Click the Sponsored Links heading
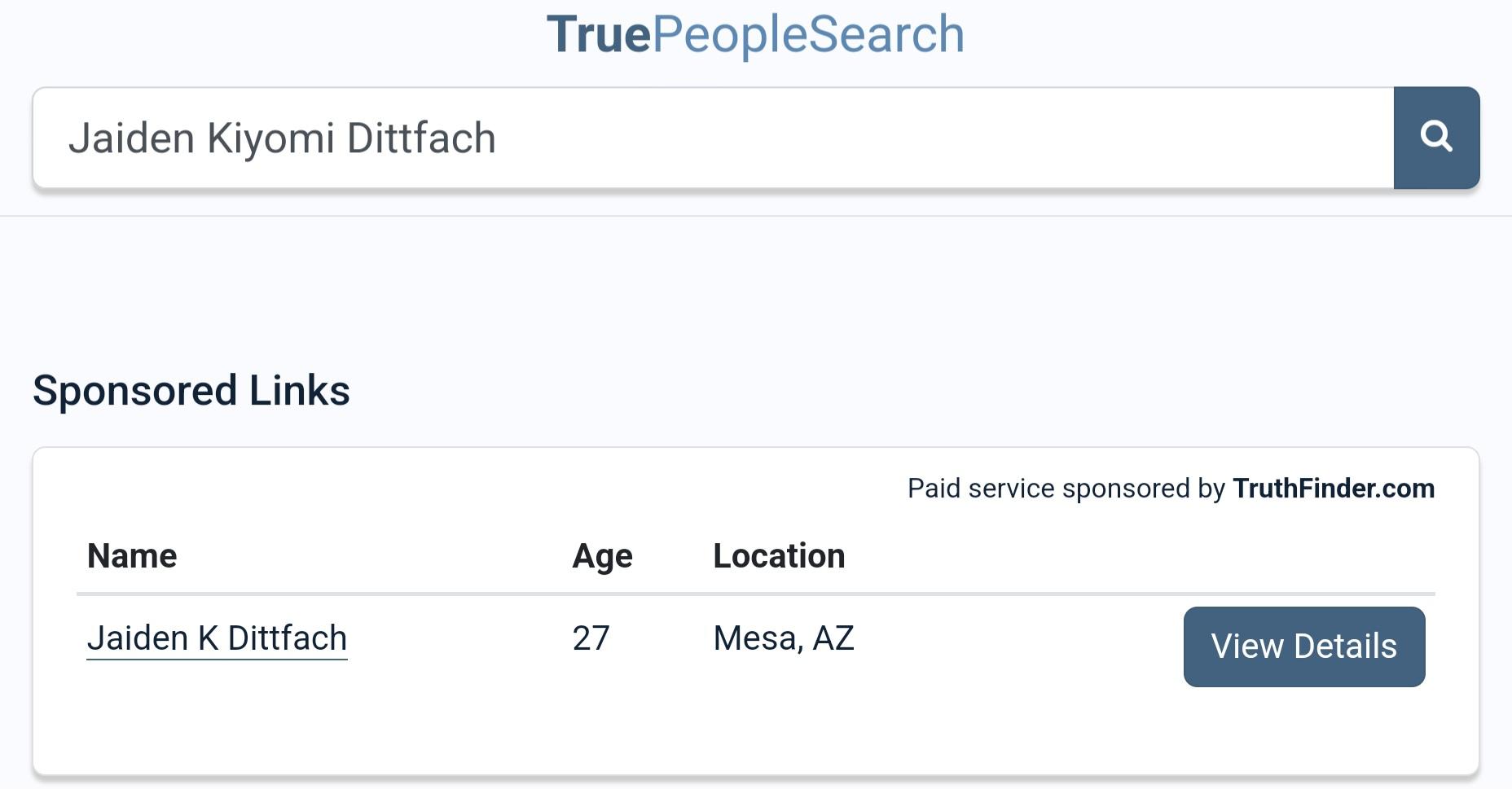 191,391
